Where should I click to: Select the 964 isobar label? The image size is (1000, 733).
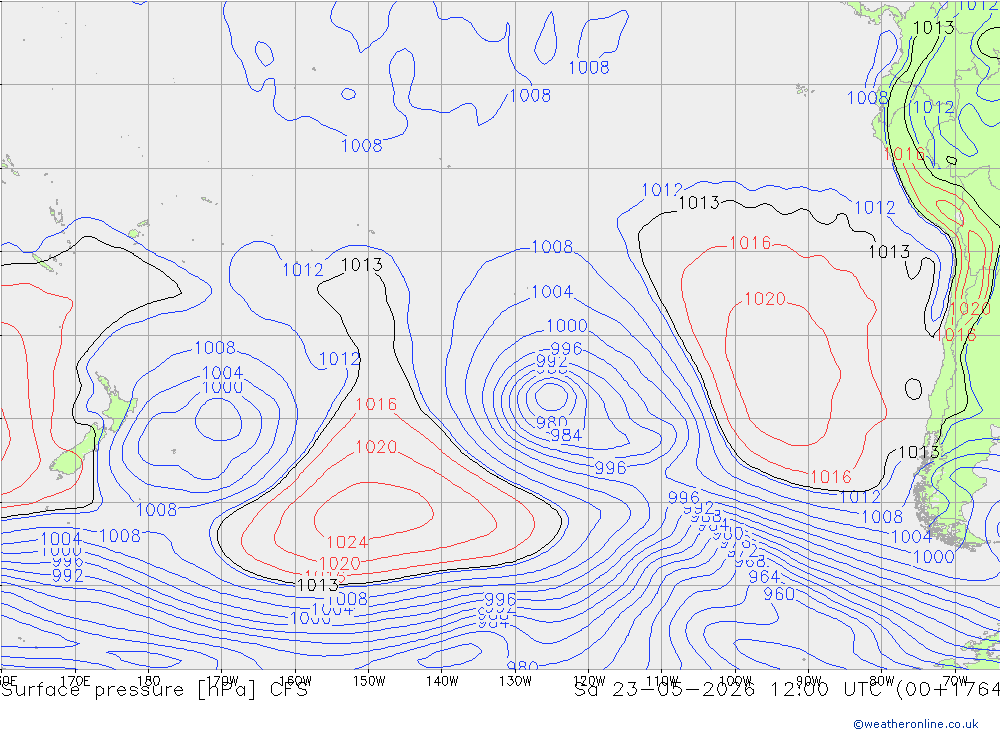[x=763, y=577]
